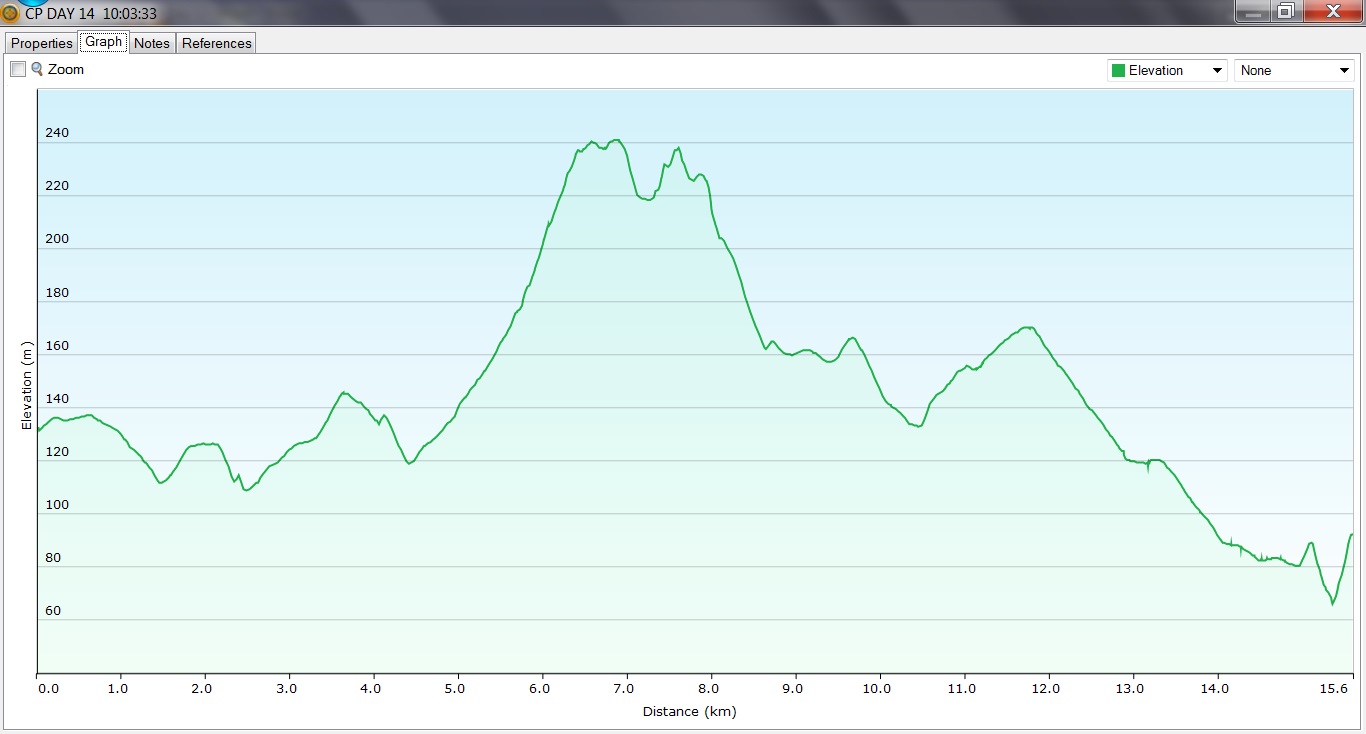This screenshot has width=1366, height=734.
Task: Click the Elevation (m) axis label
Action: click(x=27, y=385)
